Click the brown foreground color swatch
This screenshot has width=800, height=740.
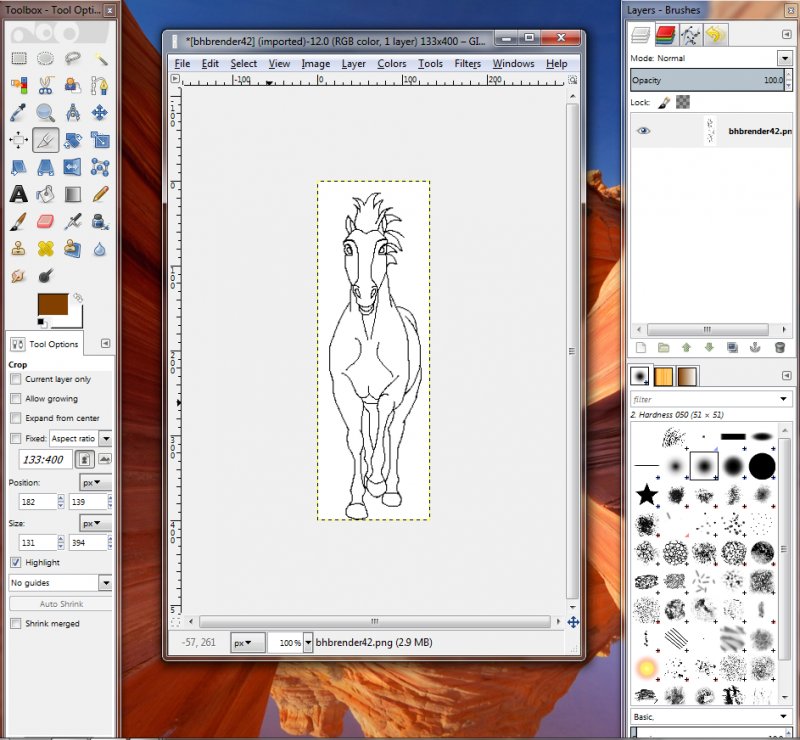[x=53, y=305]
